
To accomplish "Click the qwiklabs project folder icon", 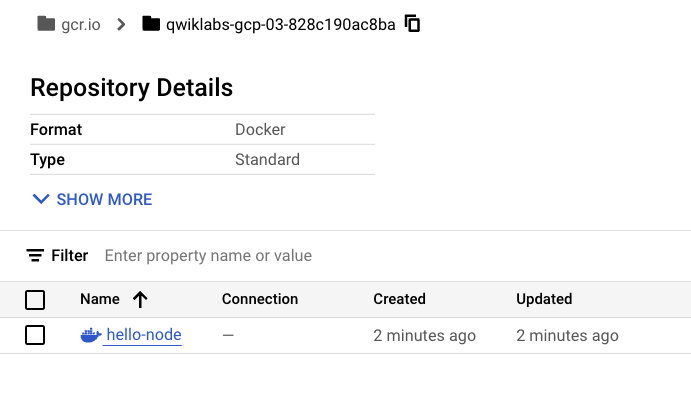I will click(151, 24).
